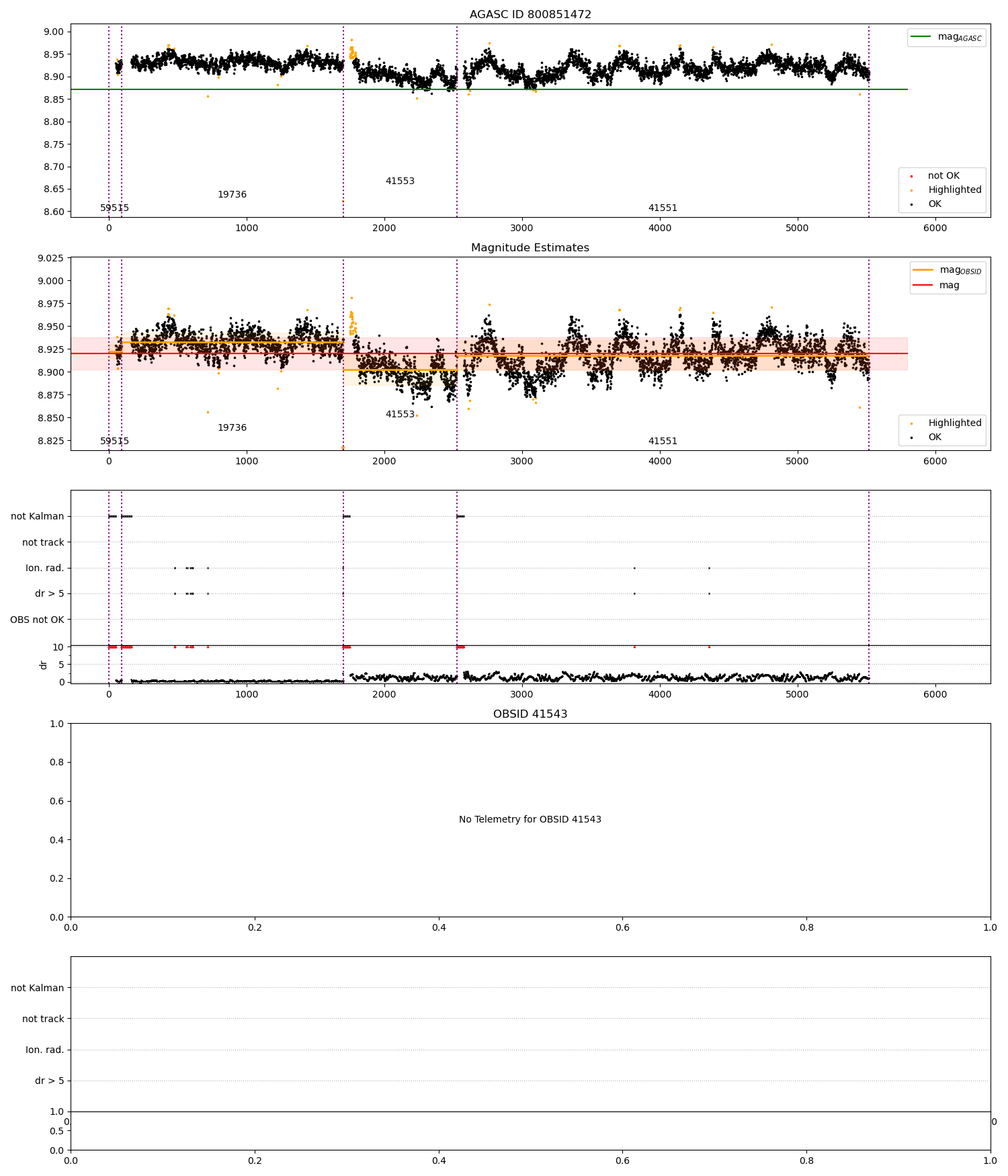The width and height of the screenshot is (1008, 1176).
Task: Click the 'Highlighted' legend entry in top plot
Action: click(x=955, y=190)
